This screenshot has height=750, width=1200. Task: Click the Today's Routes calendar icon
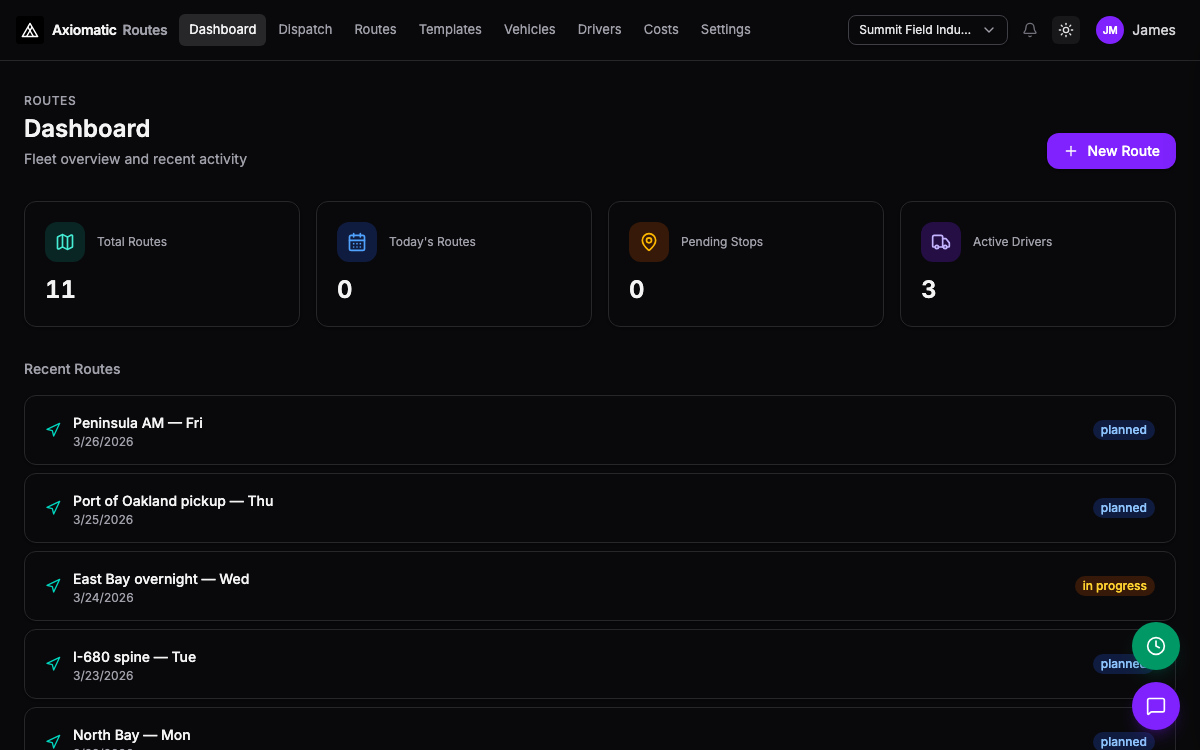click(357, 242)
